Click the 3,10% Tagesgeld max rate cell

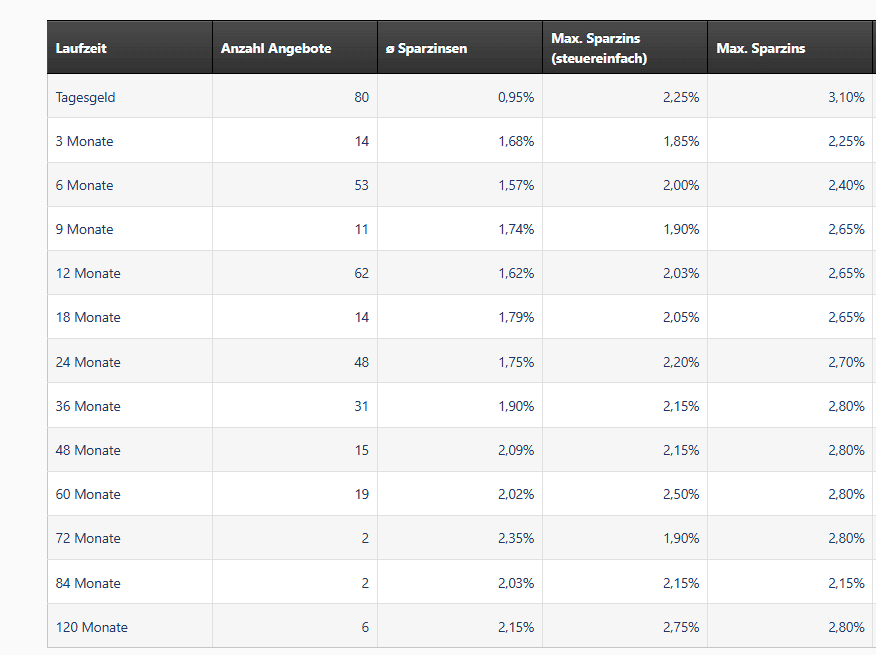click(846, 97)
